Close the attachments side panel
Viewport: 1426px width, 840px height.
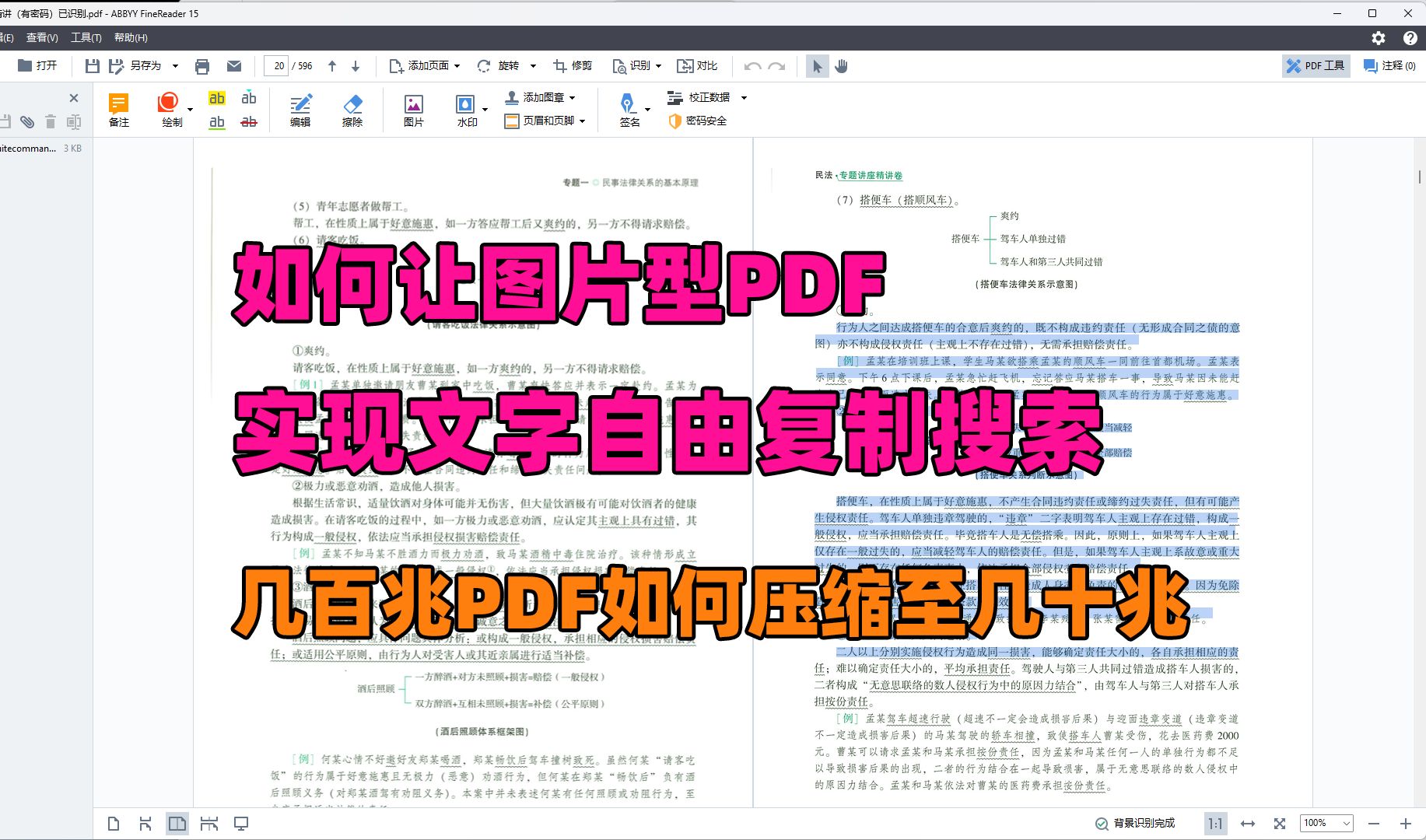[74, 98]
